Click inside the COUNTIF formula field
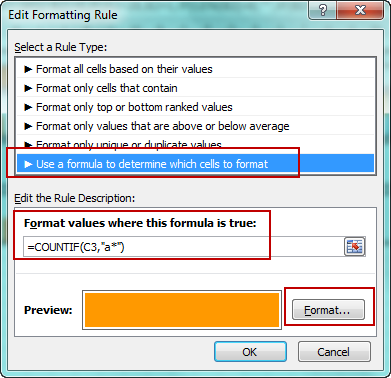 click(183, 247)
